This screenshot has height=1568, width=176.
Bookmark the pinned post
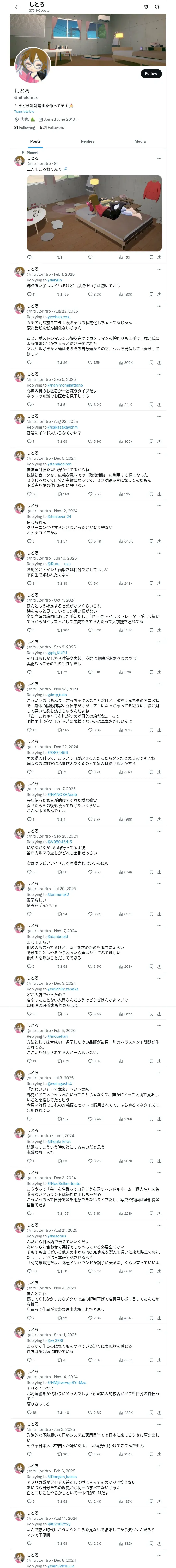coord(150,257)
